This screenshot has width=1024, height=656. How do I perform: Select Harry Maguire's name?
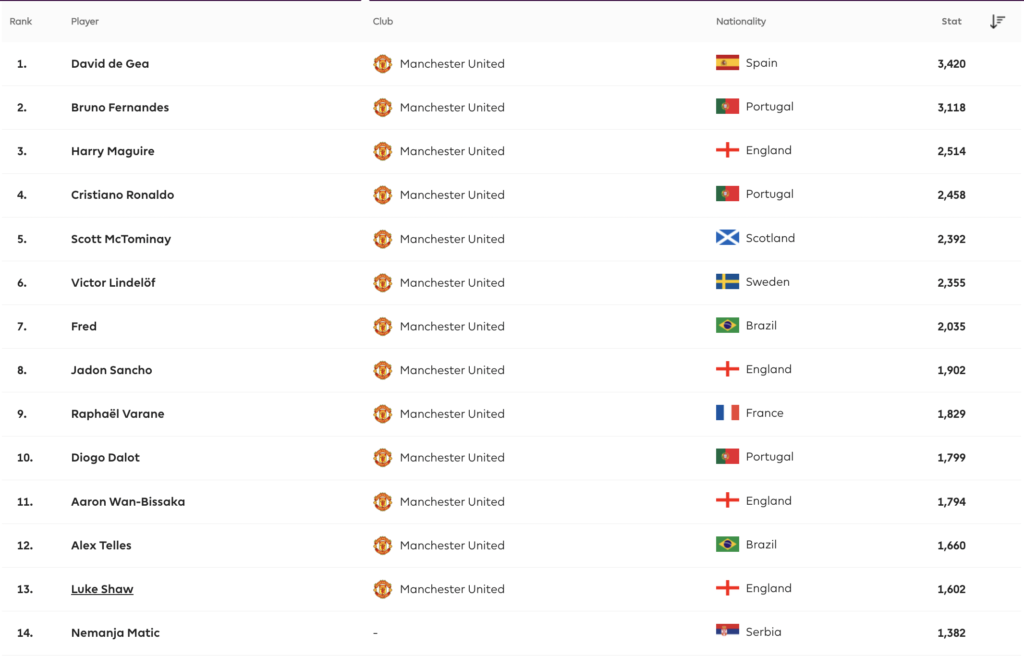pyautogui.click(x=113, y=151)
